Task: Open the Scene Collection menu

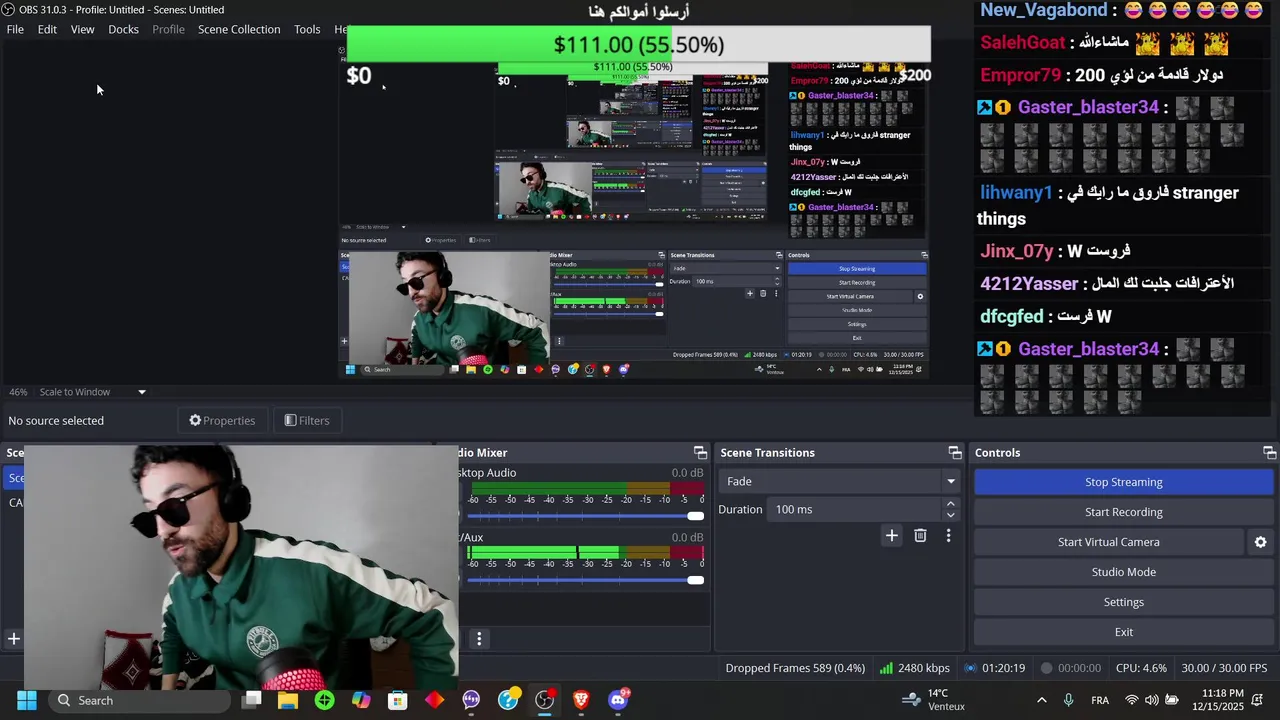Action: point(239,29)
